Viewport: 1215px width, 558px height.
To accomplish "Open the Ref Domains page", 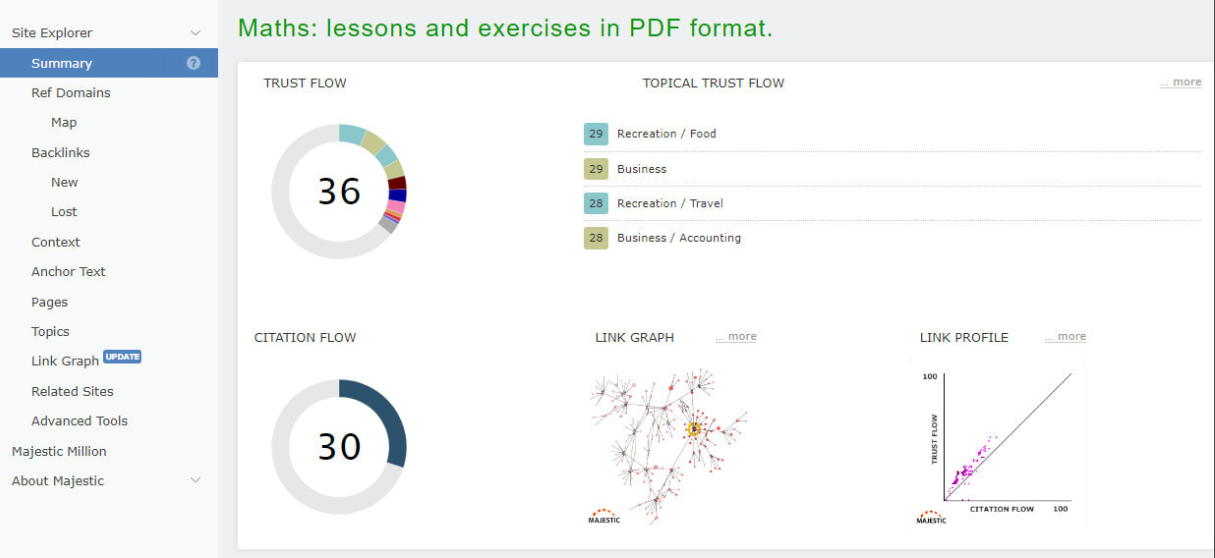I will [71, 93].
